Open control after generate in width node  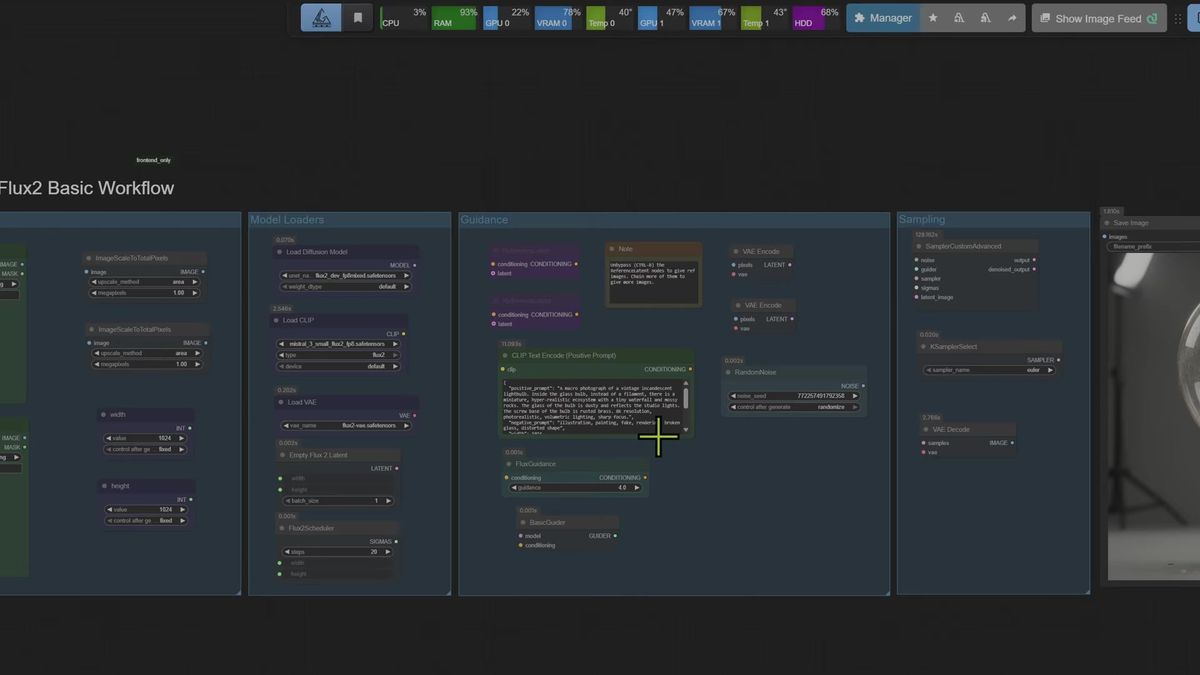(146, 449)
